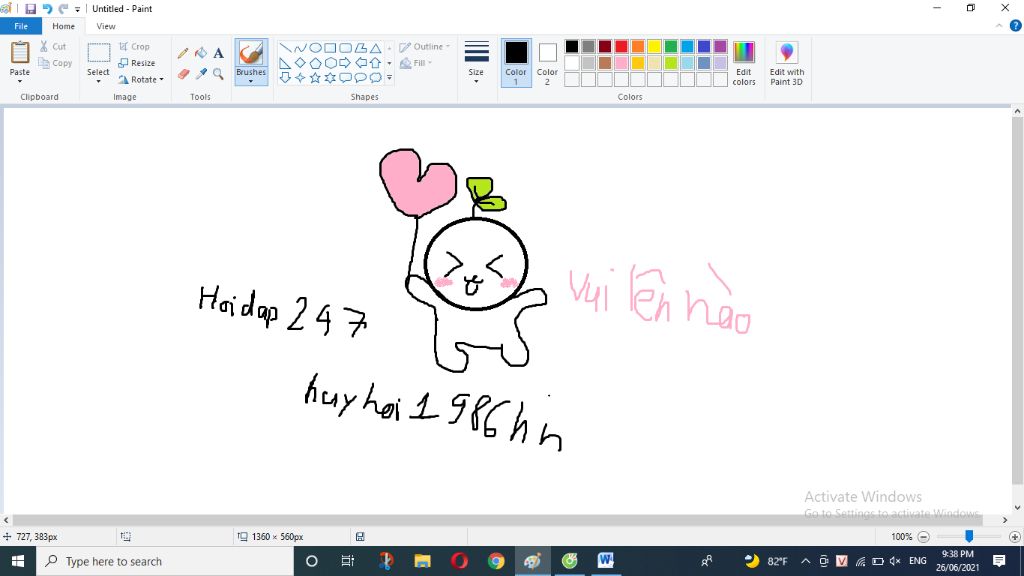Click the Paint Help question mark icon
Image resolution: width=1024 pixels, height=576 pixels.
(1015, 26)
